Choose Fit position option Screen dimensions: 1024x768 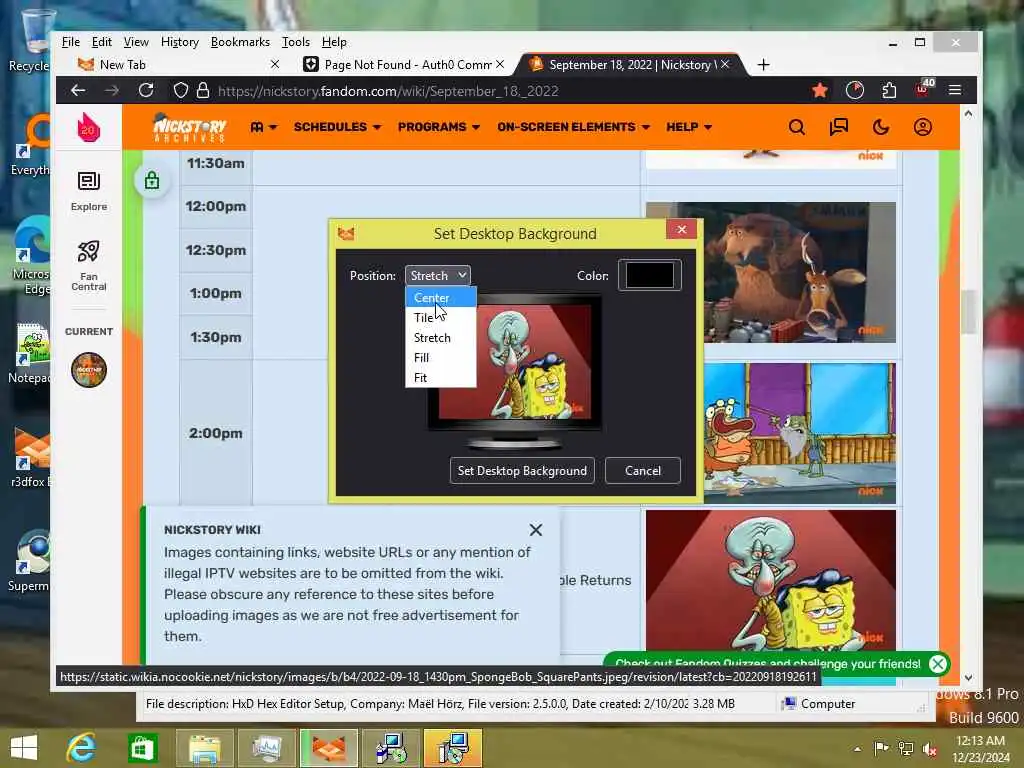[441, 377]
